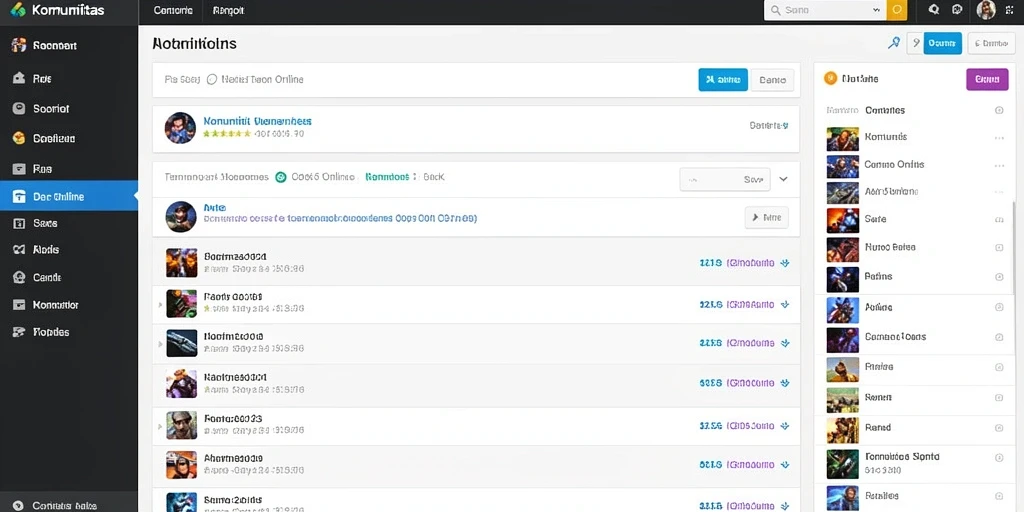Click the Komunitas logo icon

pos(18,10)
